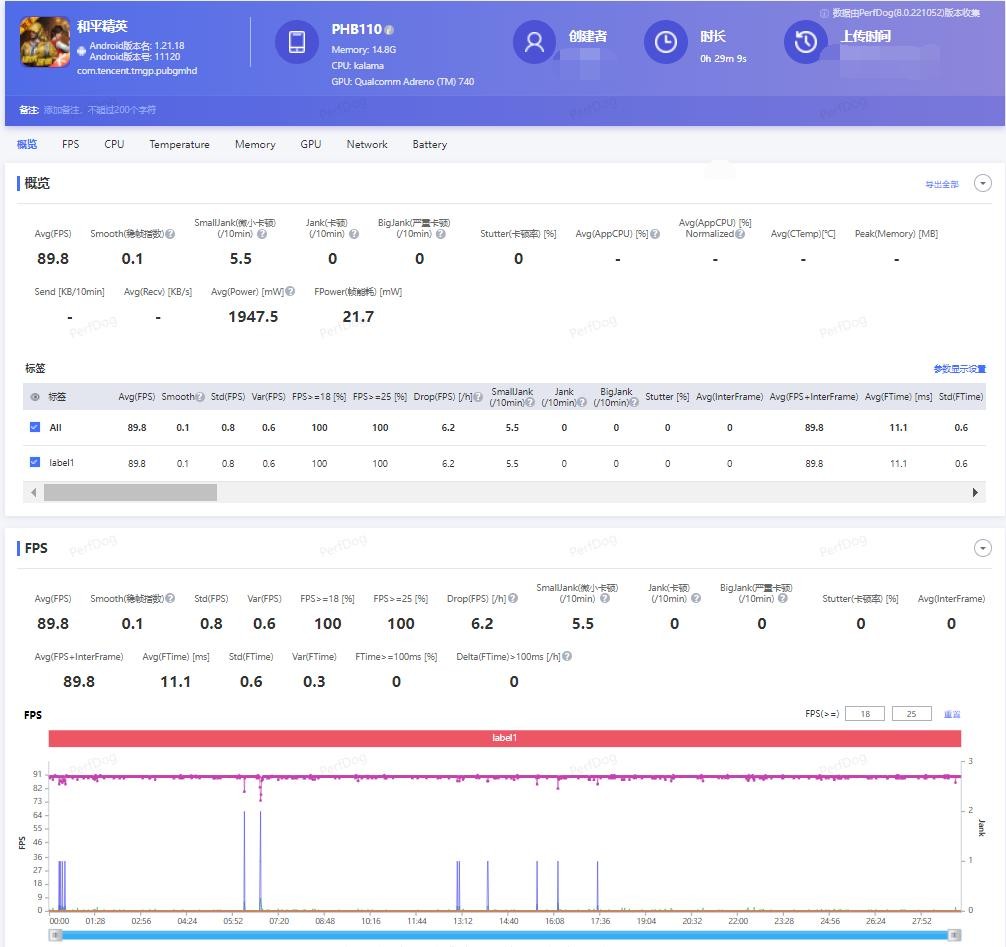Click the Avg(FPS) column header in 标签 table
1006x947 pixels.
(137, 397)
